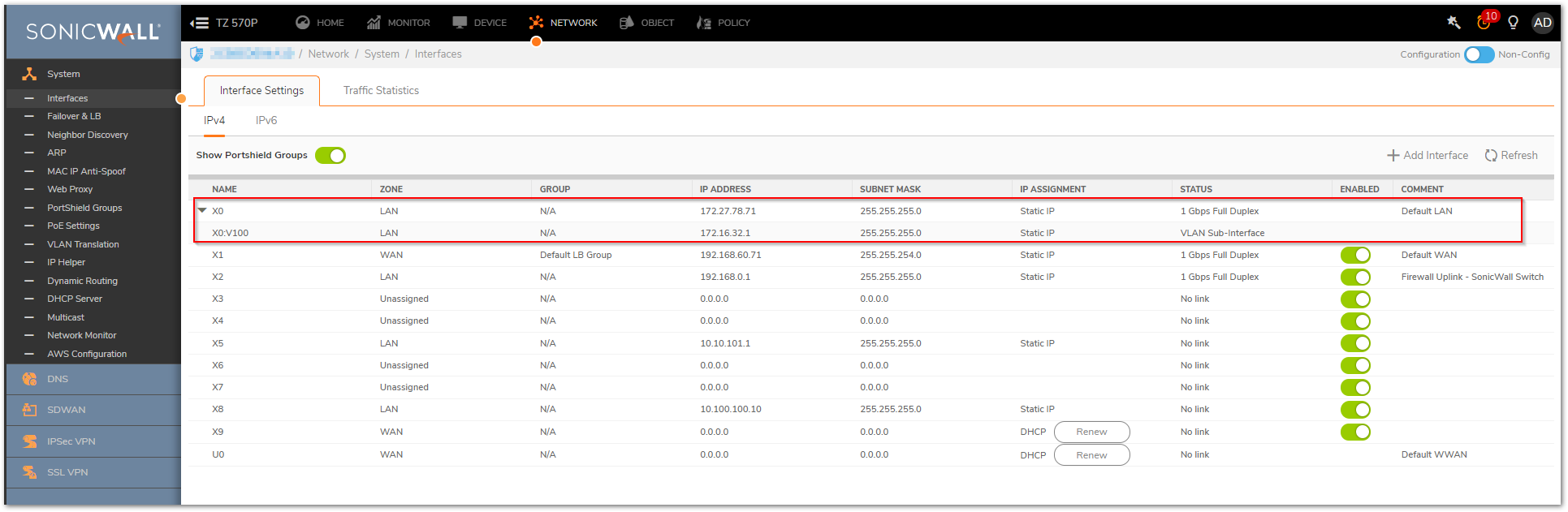The height and width of the screenshot is (512, 1568).
Task: Collapse the sidebar via the hamburger menu icon
Action: (199, 23)
